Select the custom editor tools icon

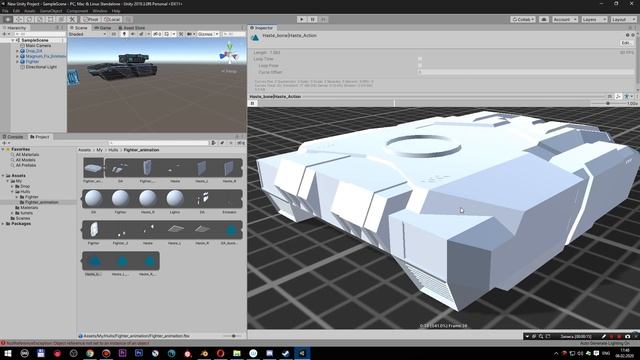coord(72,19)
